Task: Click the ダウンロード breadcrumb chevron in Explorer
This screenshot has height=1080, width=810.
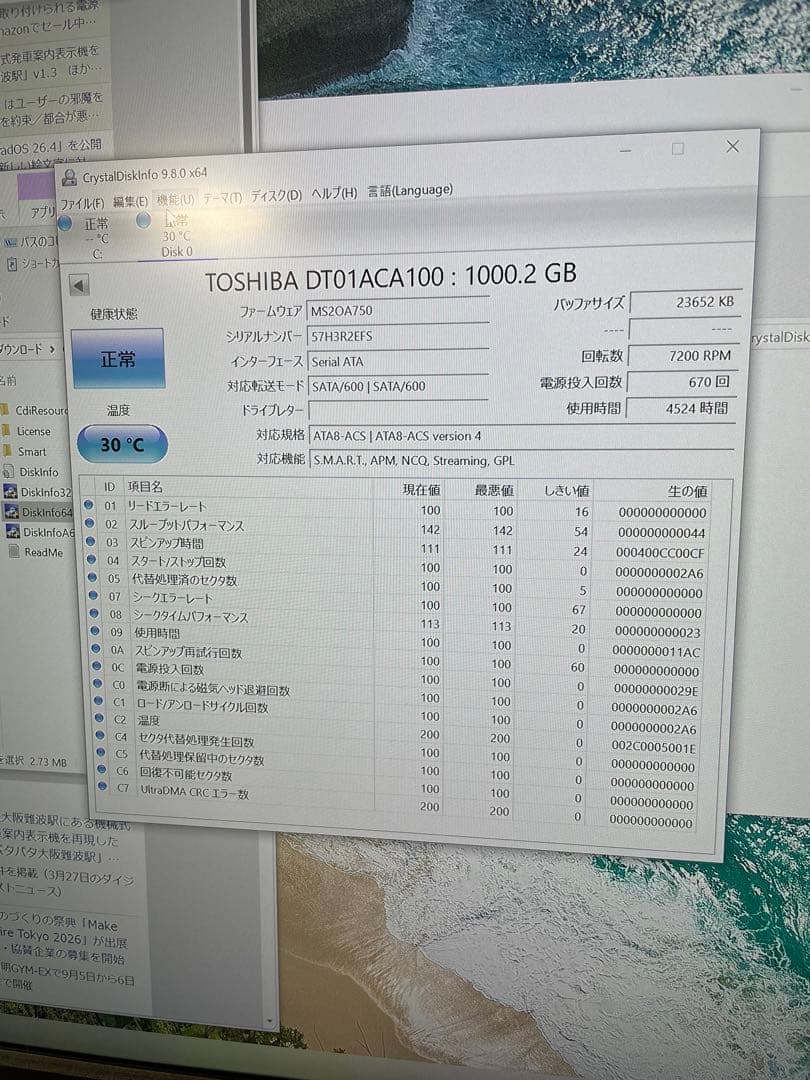Action: [x=52, y=350]
